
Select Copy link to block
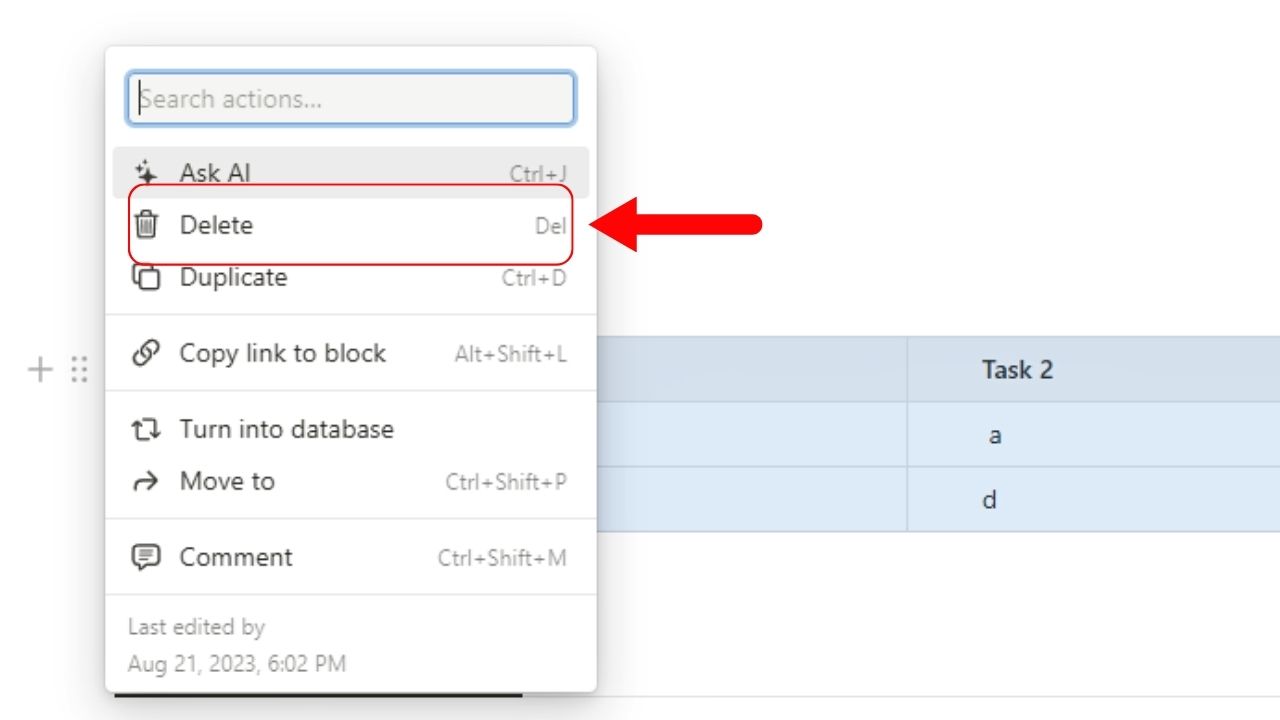tap(282, 353)
